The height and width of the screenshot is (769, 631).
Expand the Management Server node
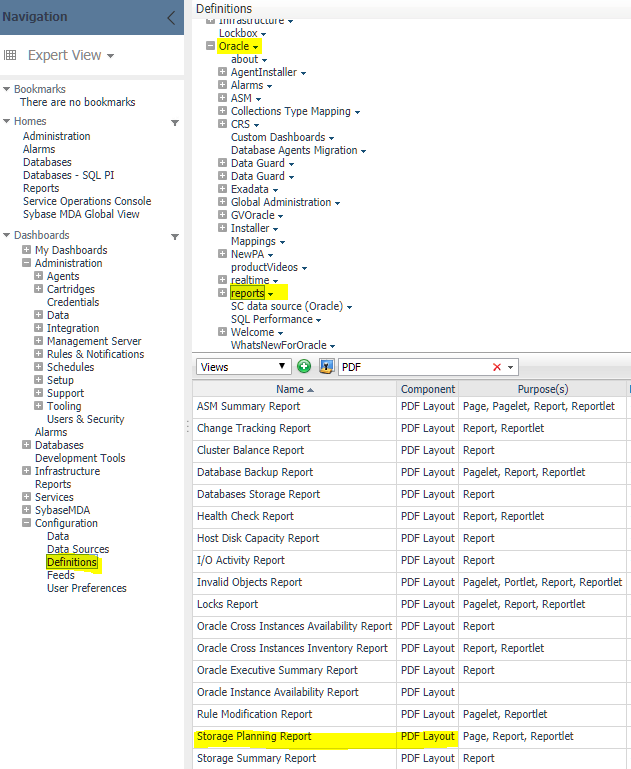[x=38, y=340]
